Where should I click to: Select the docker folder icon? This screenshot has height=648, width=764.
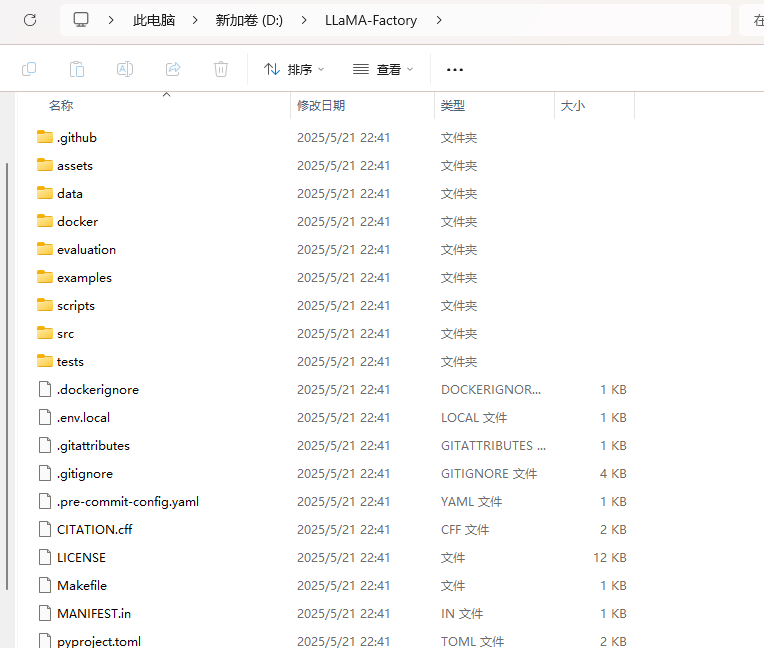45,221
